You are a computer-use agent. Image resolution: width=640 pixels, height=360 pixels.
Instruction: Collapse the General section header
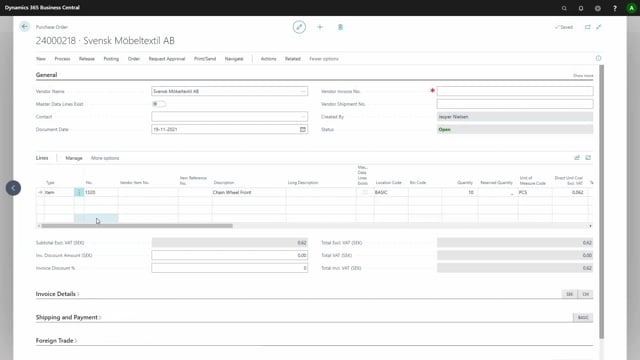click(x=46, y=75)
